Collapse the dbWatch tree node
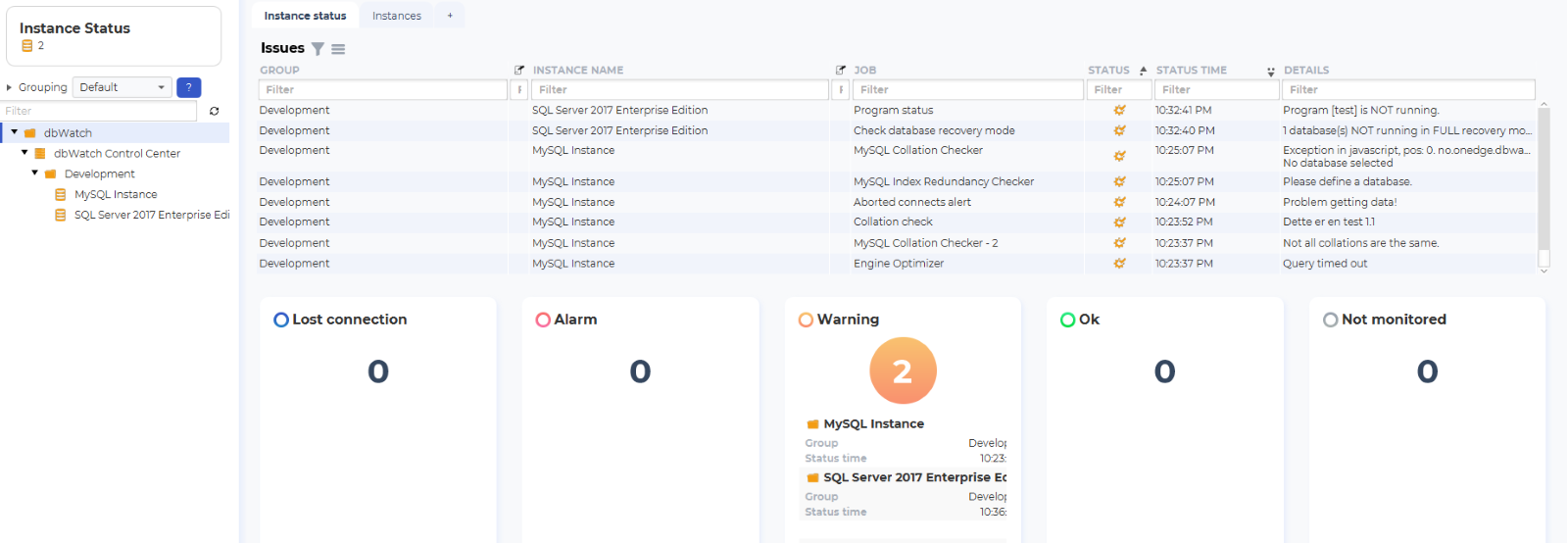 (15, 132)
